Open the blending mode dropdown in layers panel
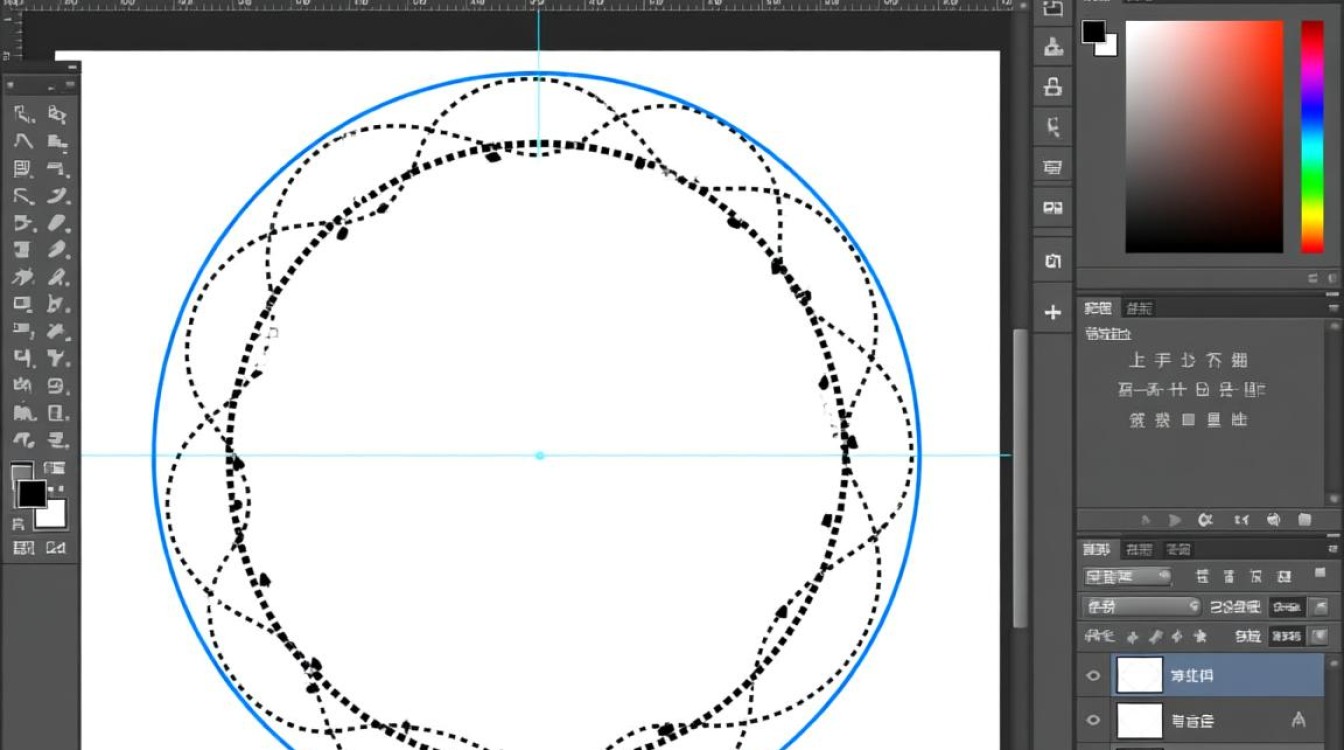Viewport: 1344px width, 750px height. click(x=1141, y=606)
